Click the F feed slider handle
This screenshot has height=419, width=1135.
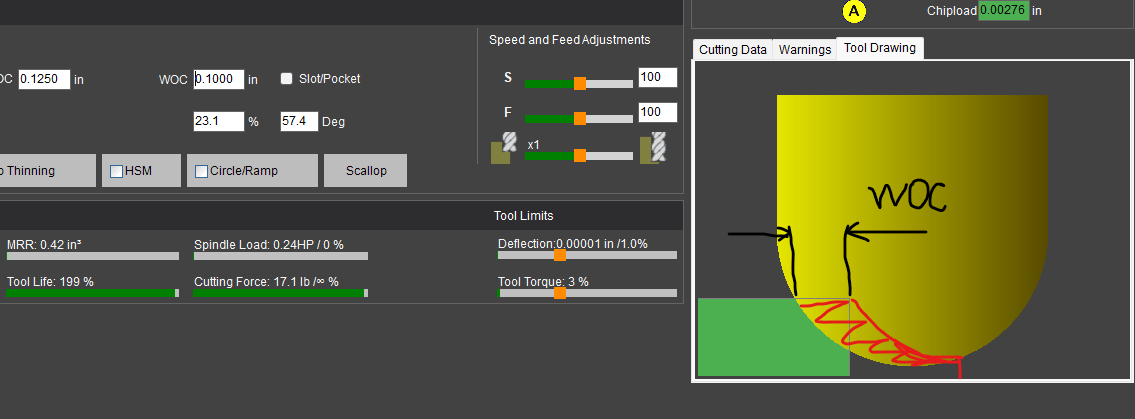(580, 118)
